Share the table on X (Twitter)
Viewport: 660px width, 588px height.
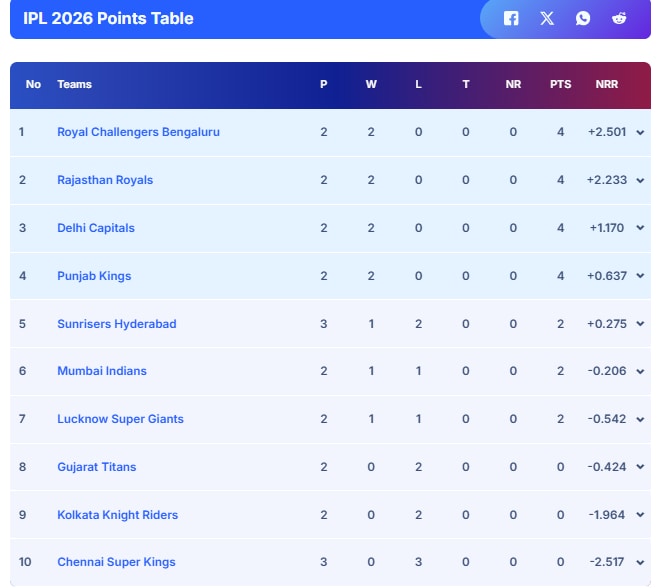click(x=547, y=19)
